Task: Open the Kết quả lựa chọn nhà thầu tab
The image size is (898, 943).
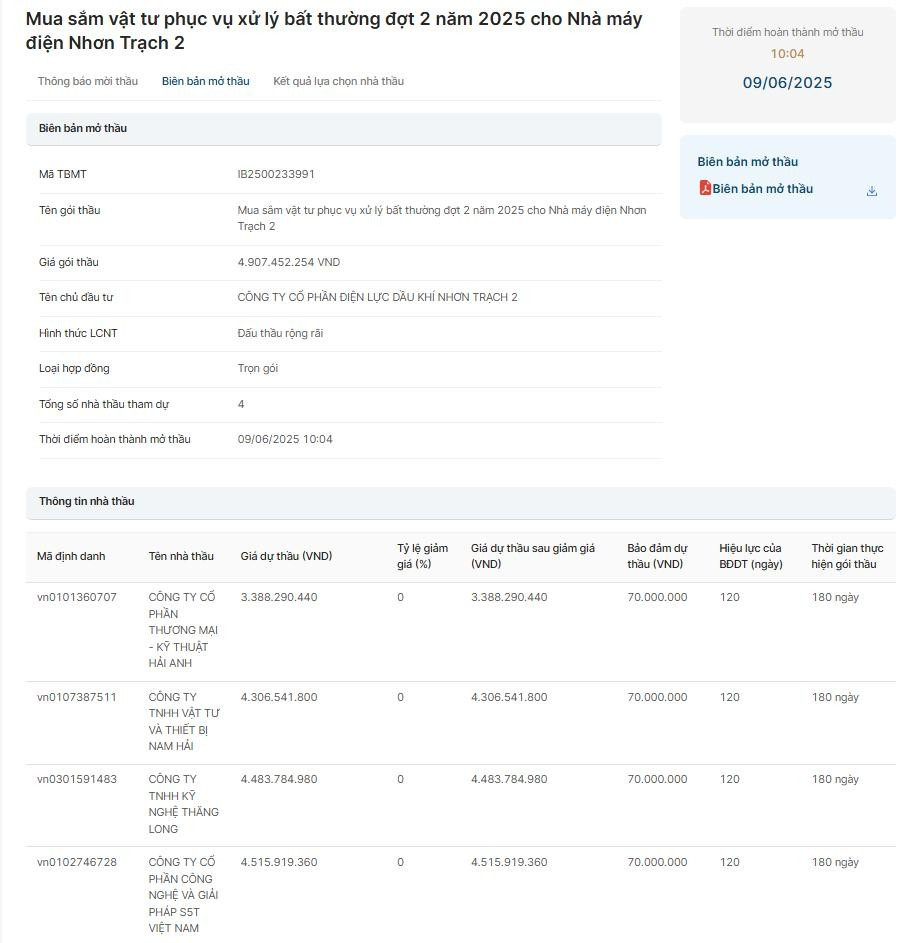Action: tap(338, 81)
